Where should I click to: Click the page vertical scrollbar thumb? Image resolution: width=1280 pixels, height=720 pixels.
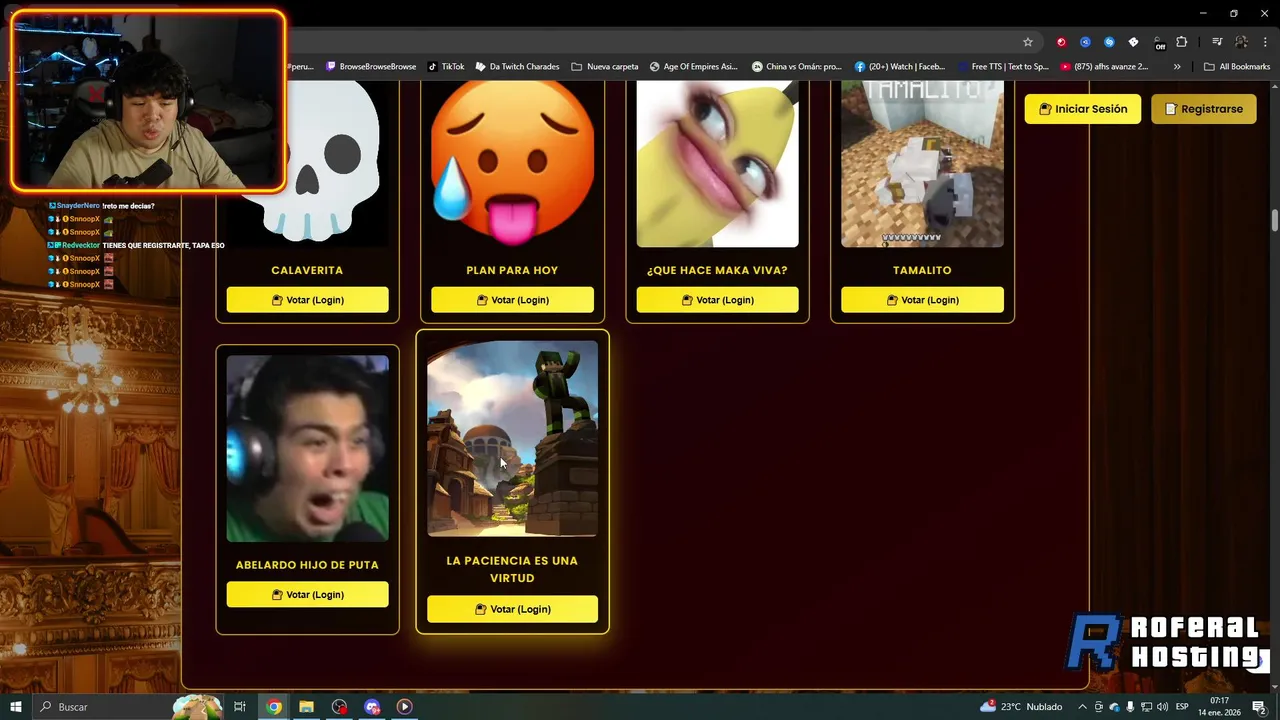(x=1274, y=221)
